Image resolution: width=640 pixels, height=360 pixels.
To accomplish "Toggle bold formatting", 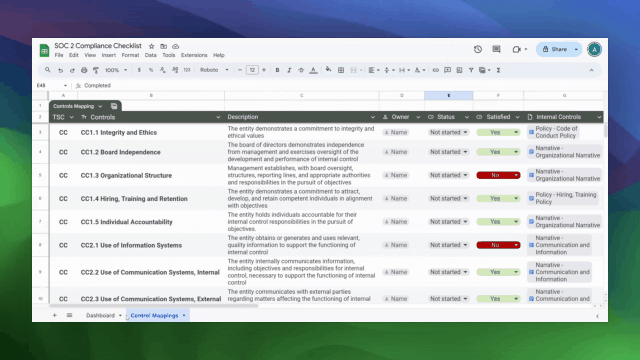I will pyautogui.click(x=277, y=70).
